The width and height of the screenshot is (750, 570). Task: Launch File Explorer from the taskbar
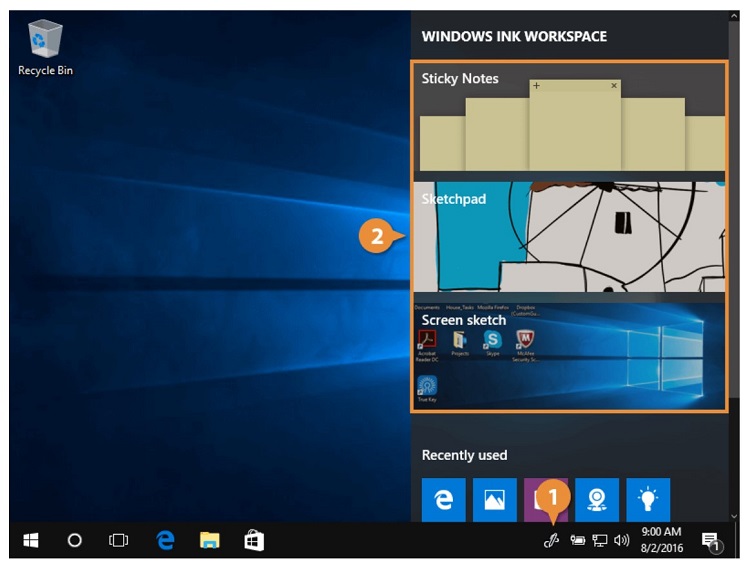[x=209, y=541]
